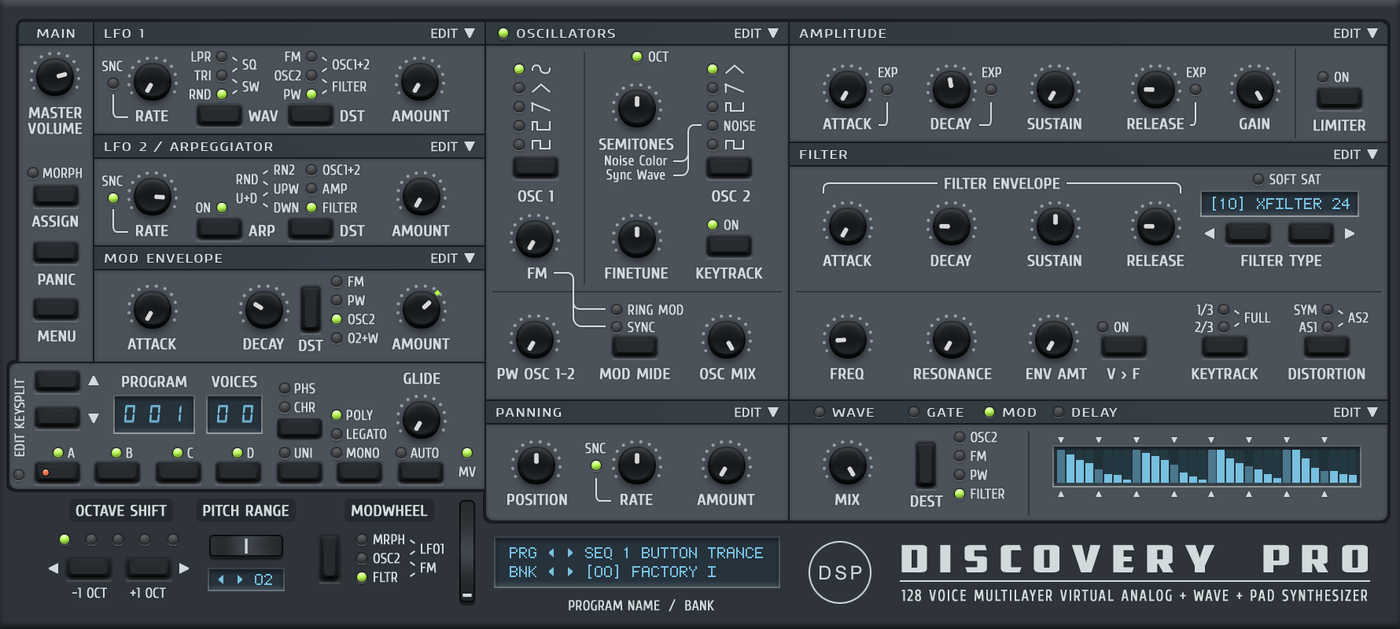Toggle the Limiter ON button

point(1339,98)
